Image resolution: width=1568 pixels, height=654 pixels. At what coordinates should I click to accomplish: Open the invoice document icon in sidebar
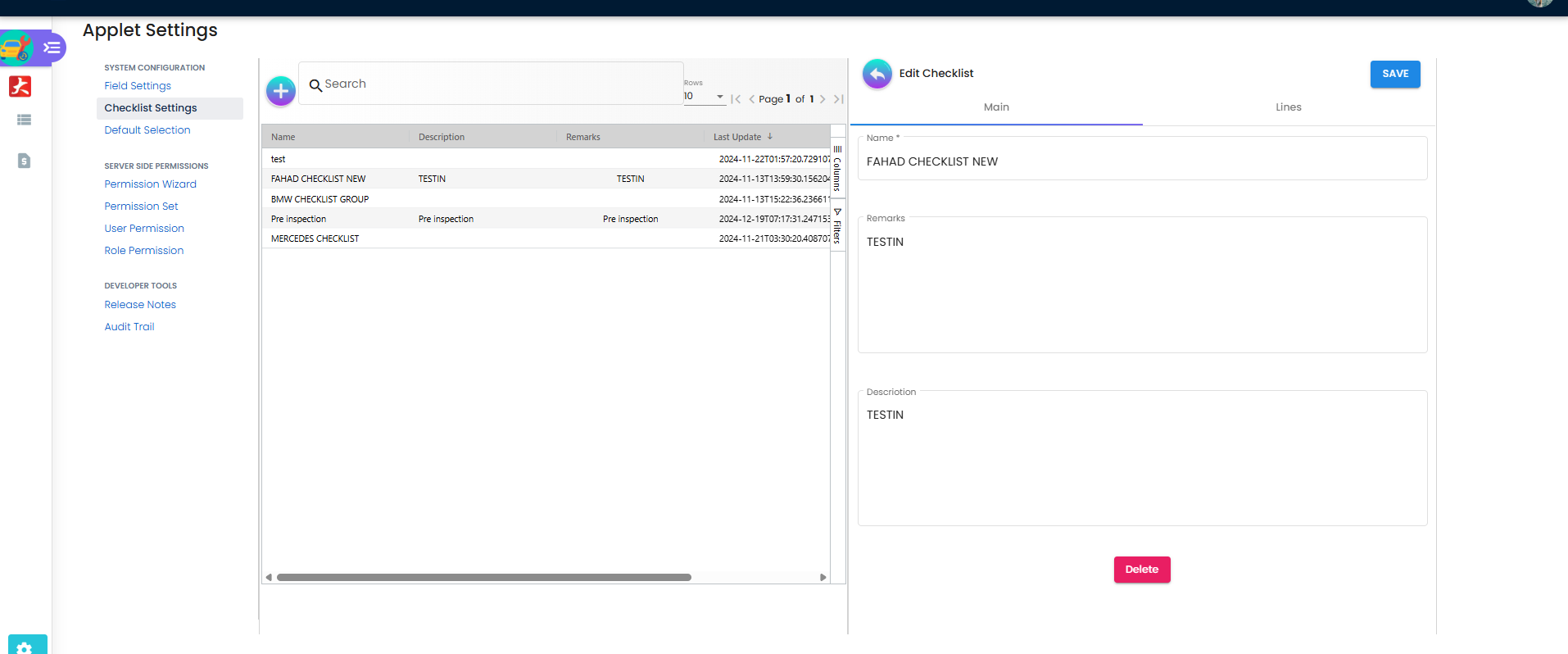[x=24, y=161]
